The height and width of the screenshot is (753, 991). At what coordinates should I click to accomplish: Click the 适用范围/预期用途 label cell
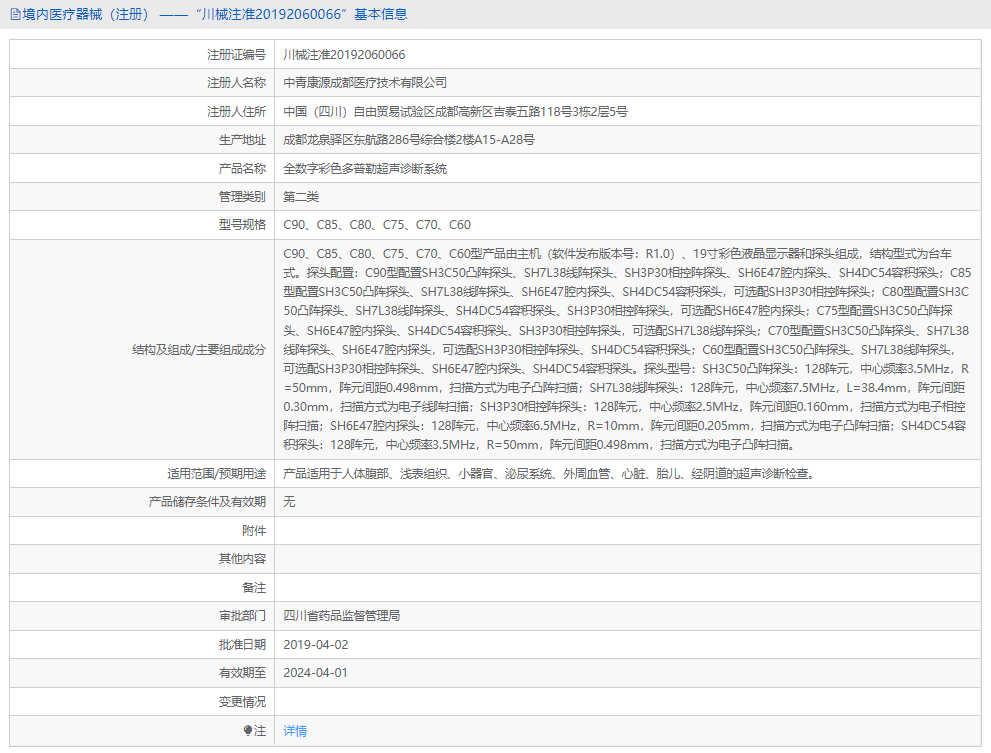pos(142,474)
